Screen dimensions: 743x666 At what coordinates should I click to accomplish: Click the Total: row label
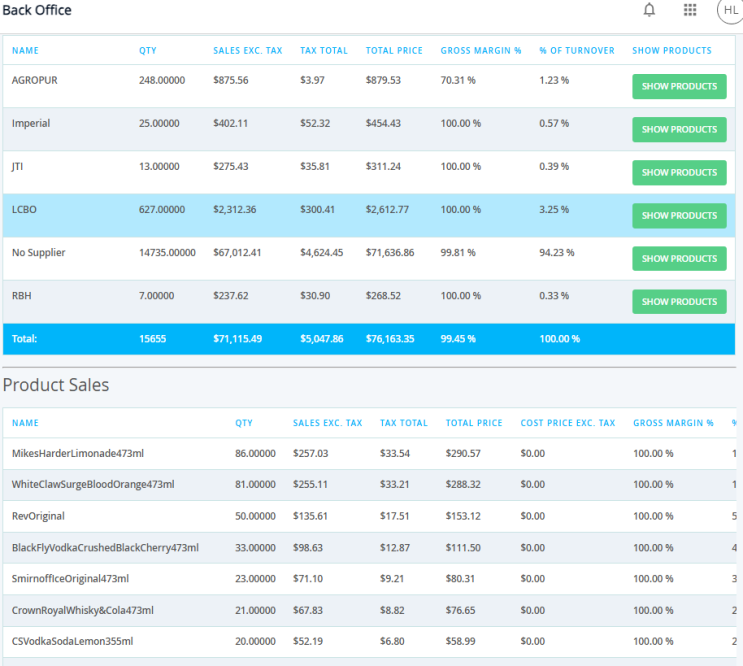(24, 339)
